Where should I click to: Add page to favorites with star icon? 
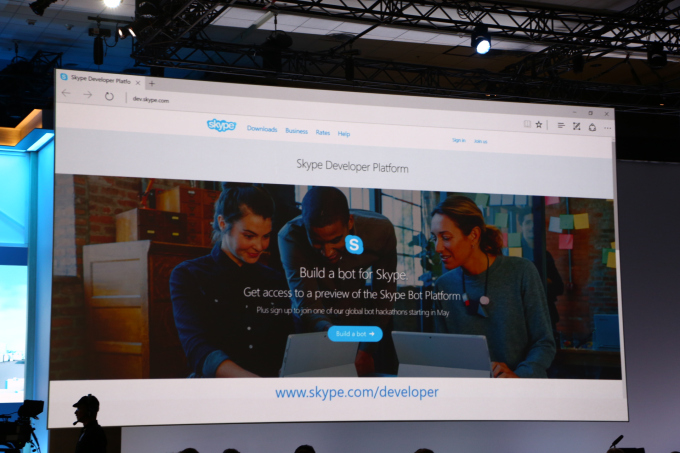pyautogui.click(x=539, y=125)
